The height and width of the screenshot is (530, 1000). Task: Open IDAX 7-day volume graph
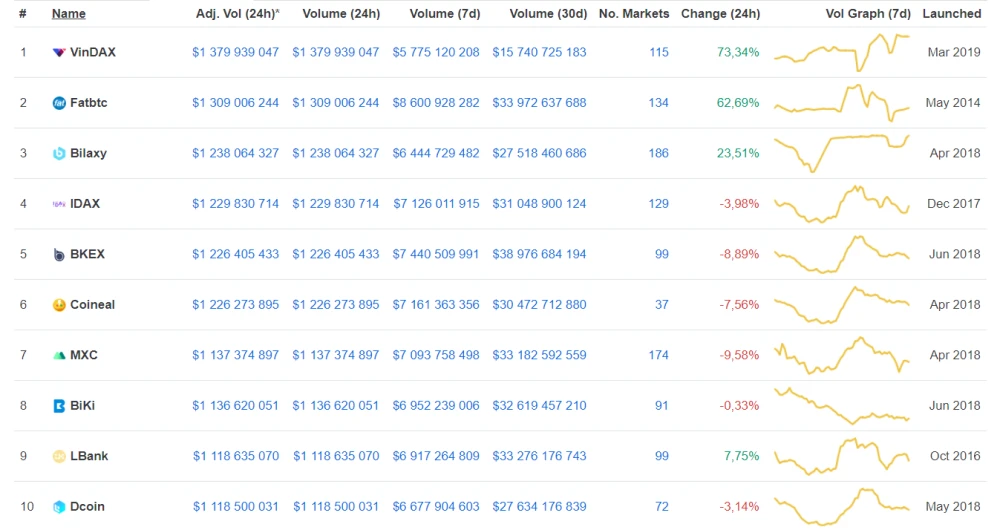842,203
